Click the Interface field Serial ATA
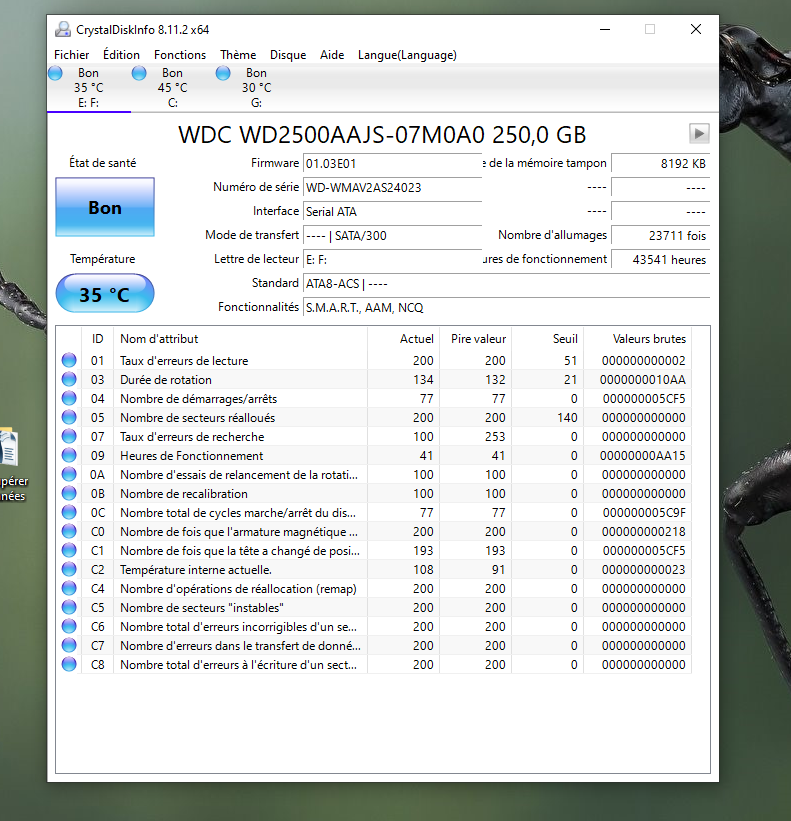This screenshot has height=821, width=791. pos(392,212)
